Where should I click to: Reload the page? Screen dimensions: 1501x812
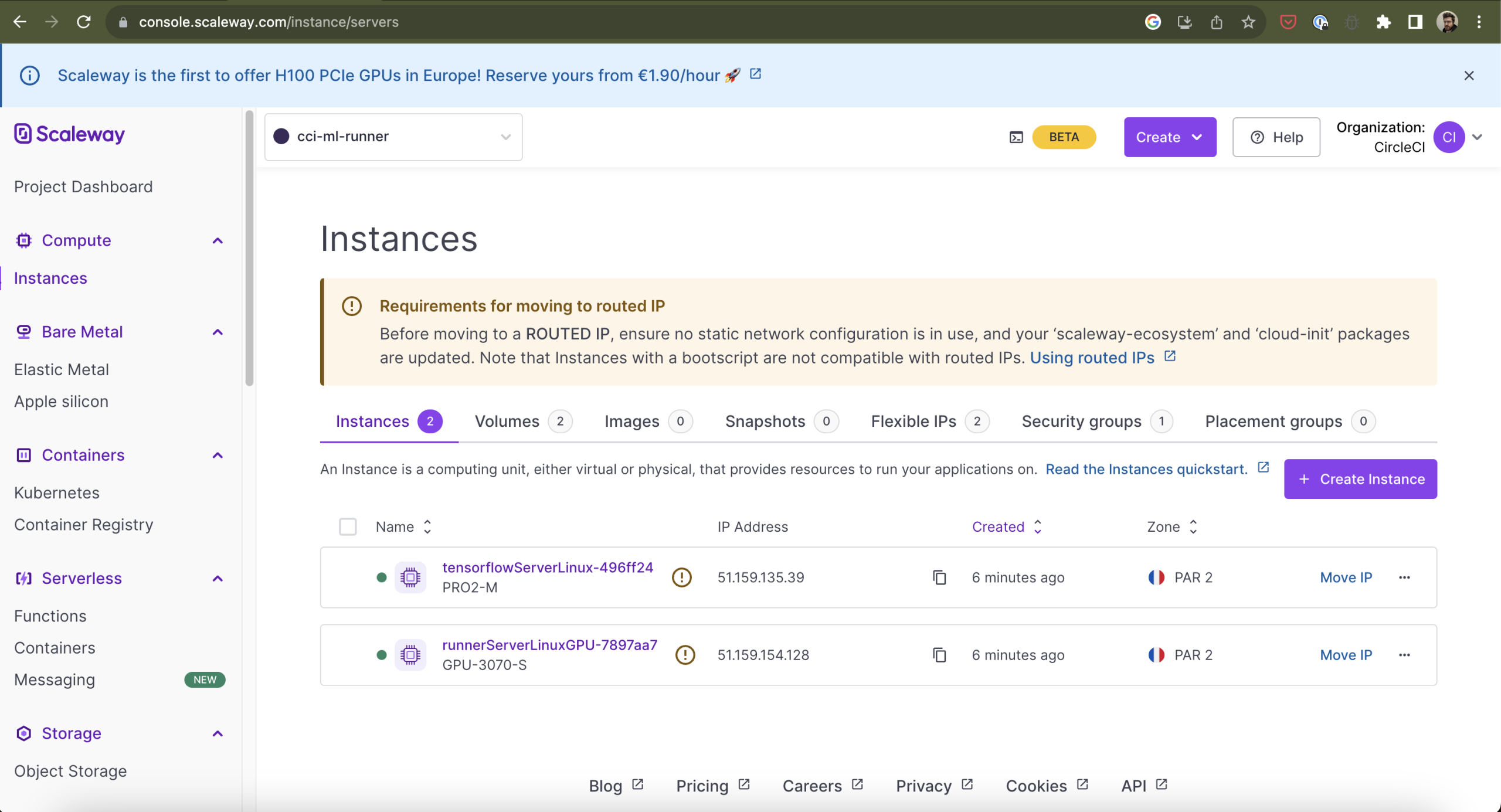[x=84, y=22]
